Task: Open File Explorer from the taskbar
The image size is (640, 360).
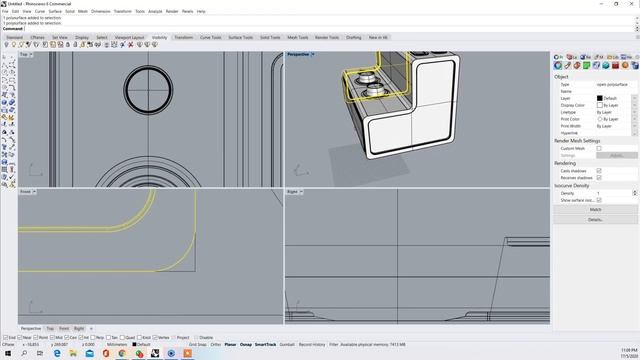Action: tap(73, 353)
